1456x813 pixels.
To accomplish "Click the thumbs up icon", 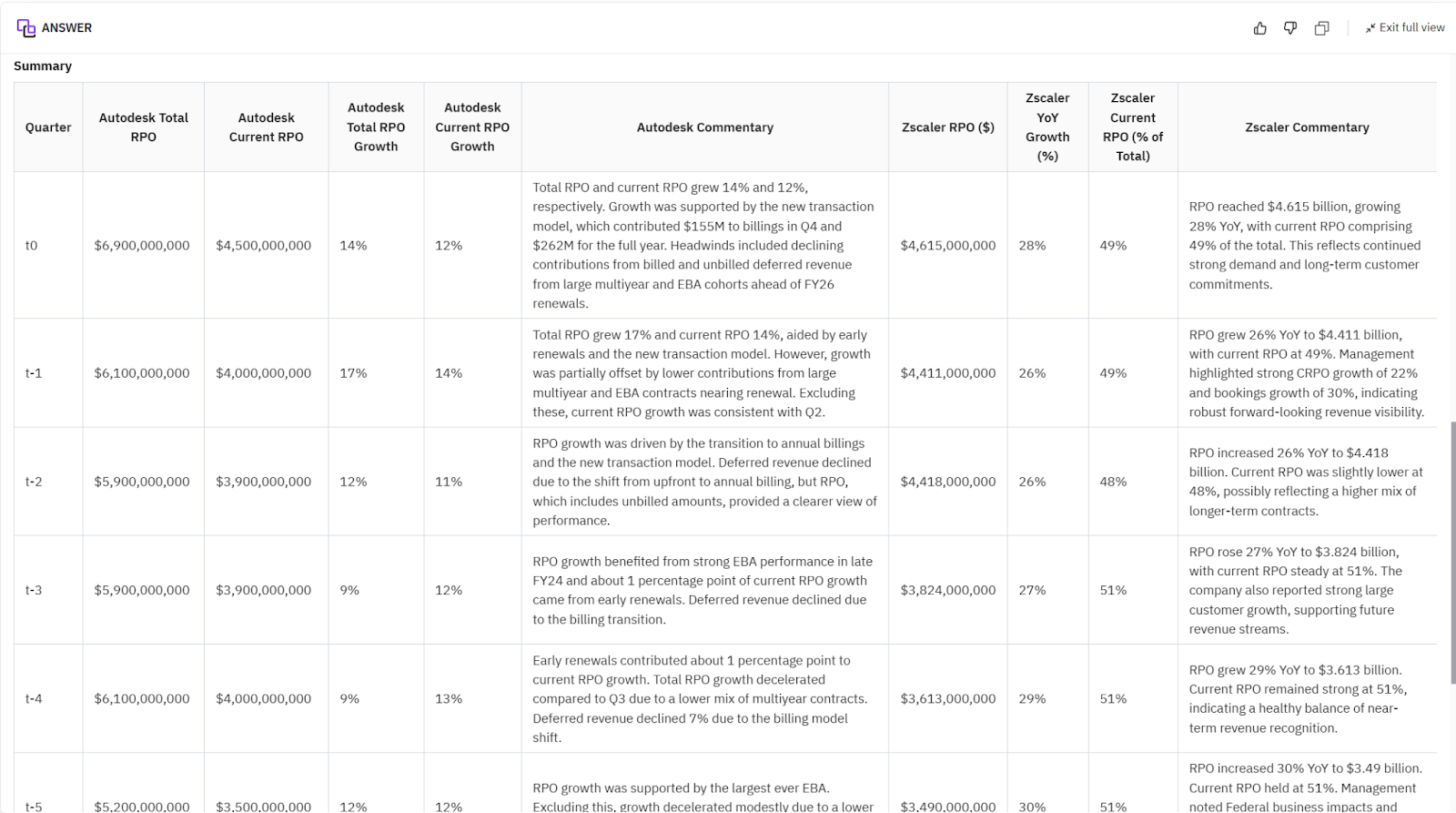I will point(1259,28).
